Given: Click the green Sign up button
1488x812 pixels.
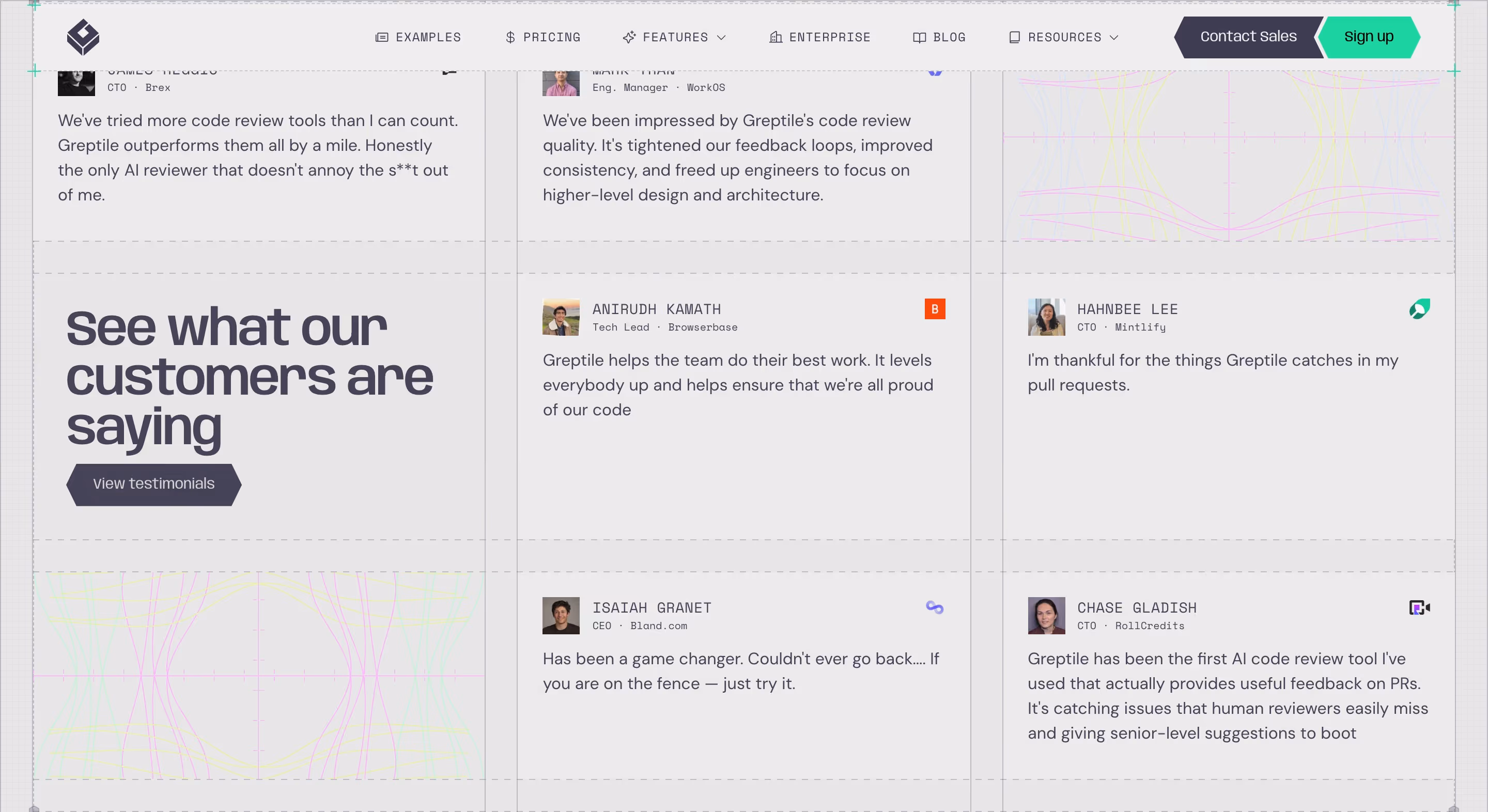Looking at the screenshot, I should 1369,37.
